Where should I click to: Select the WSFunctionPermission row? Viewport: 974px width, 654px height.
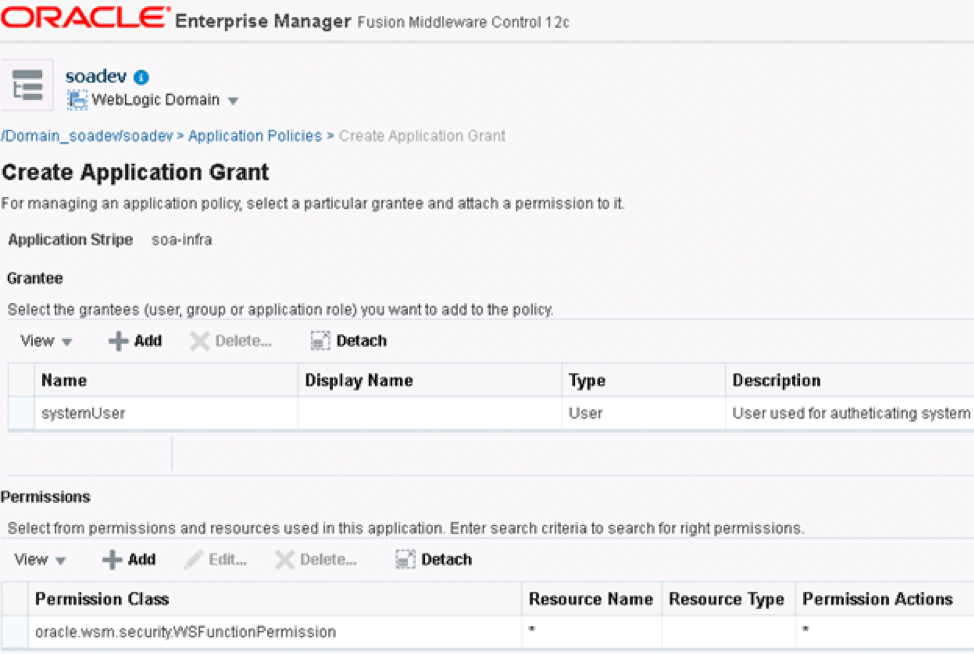[x=185, y=632]
